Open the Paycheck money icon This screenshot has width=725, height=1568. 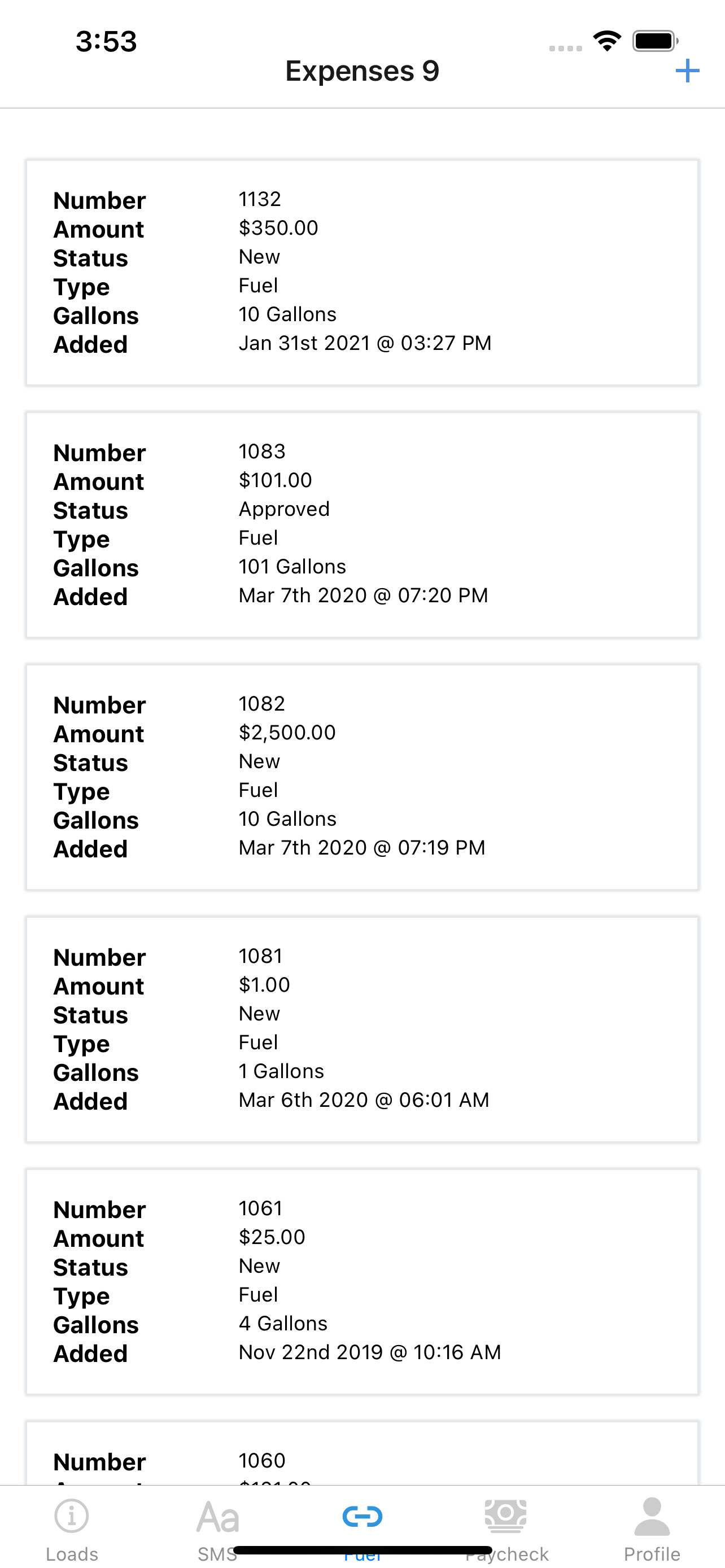coord(506,1516)
